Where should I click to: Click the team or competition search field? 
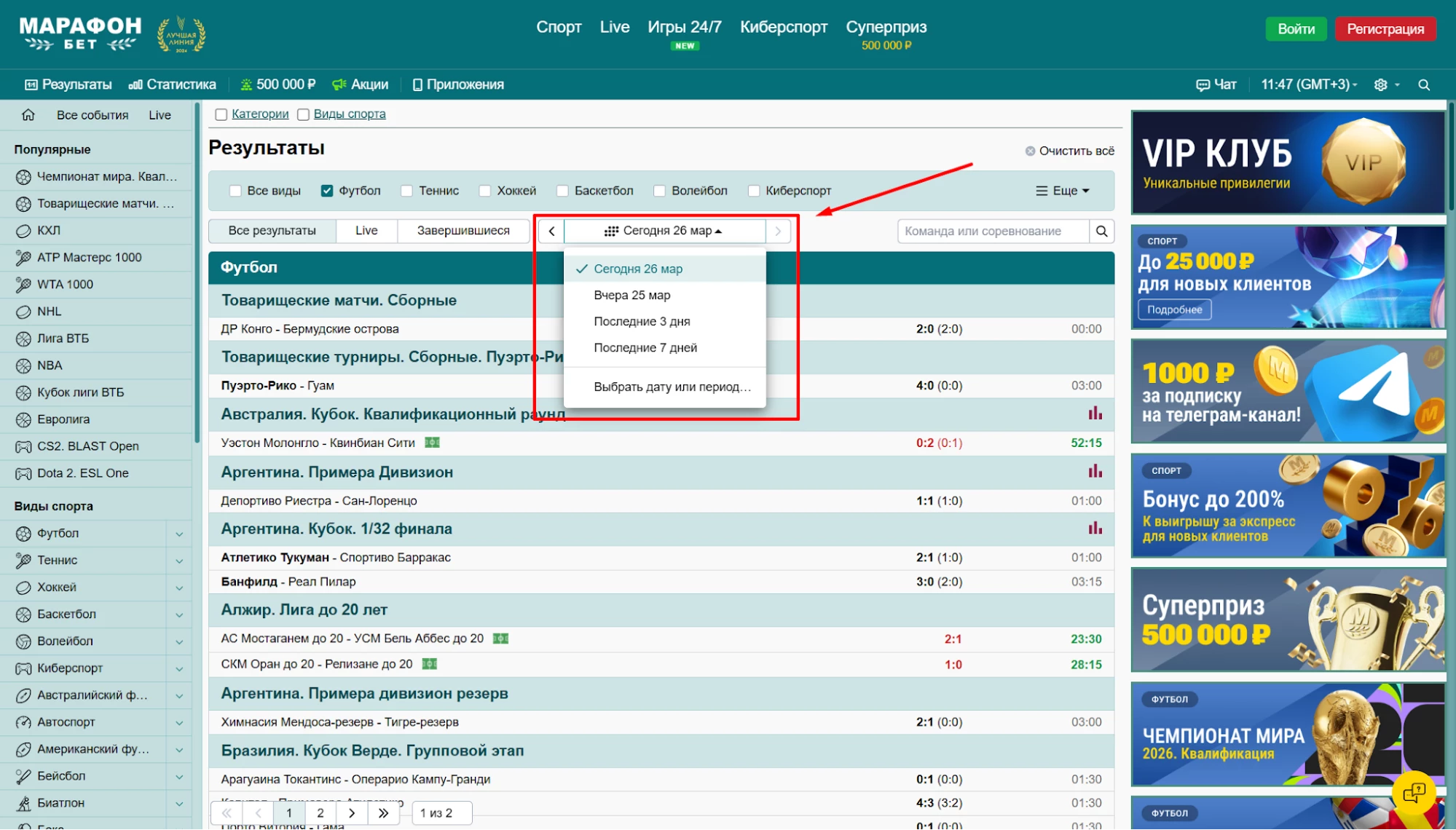click(x=993, y=232)
